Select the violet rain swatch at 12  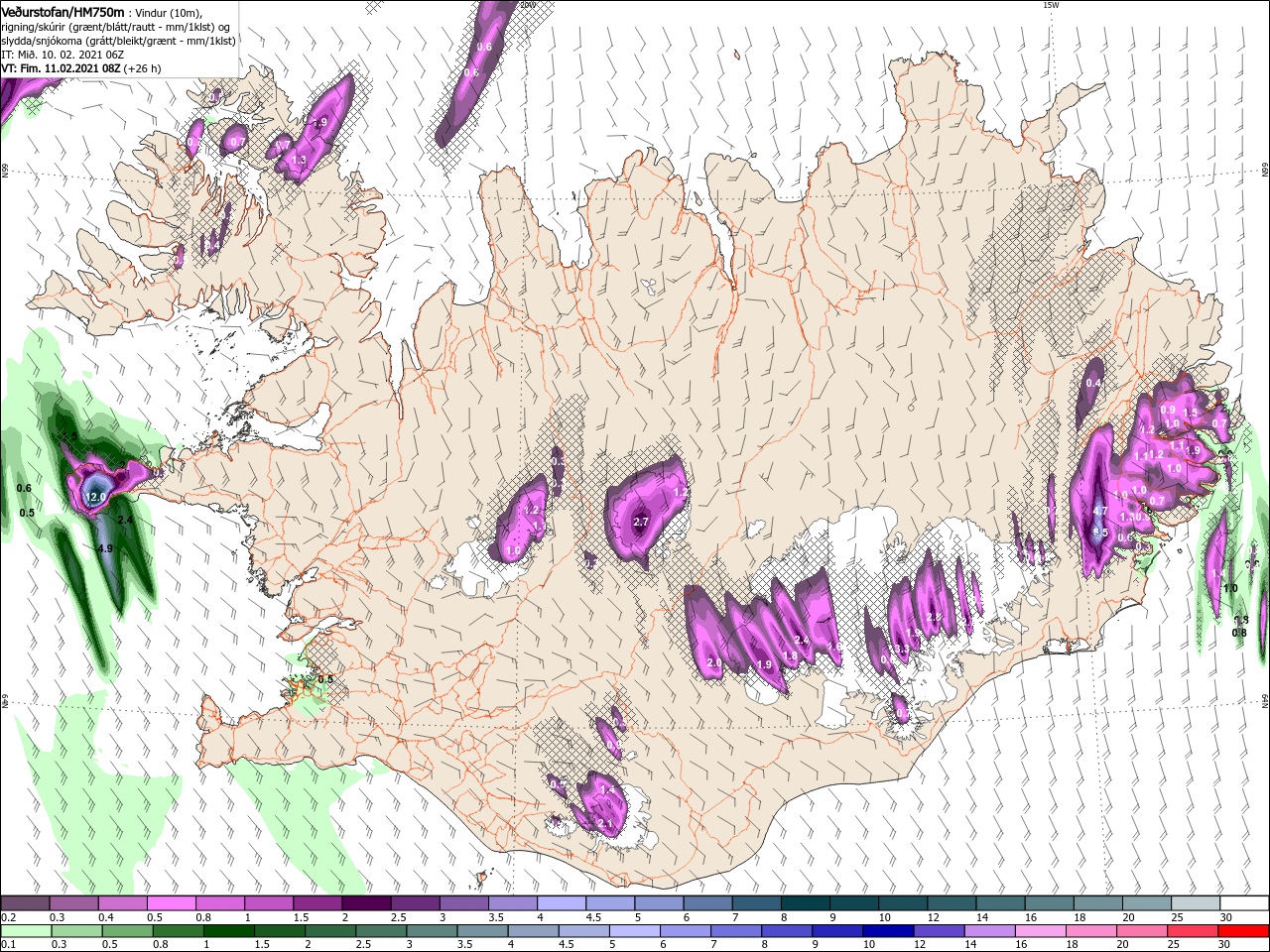(x=939, y=931)
